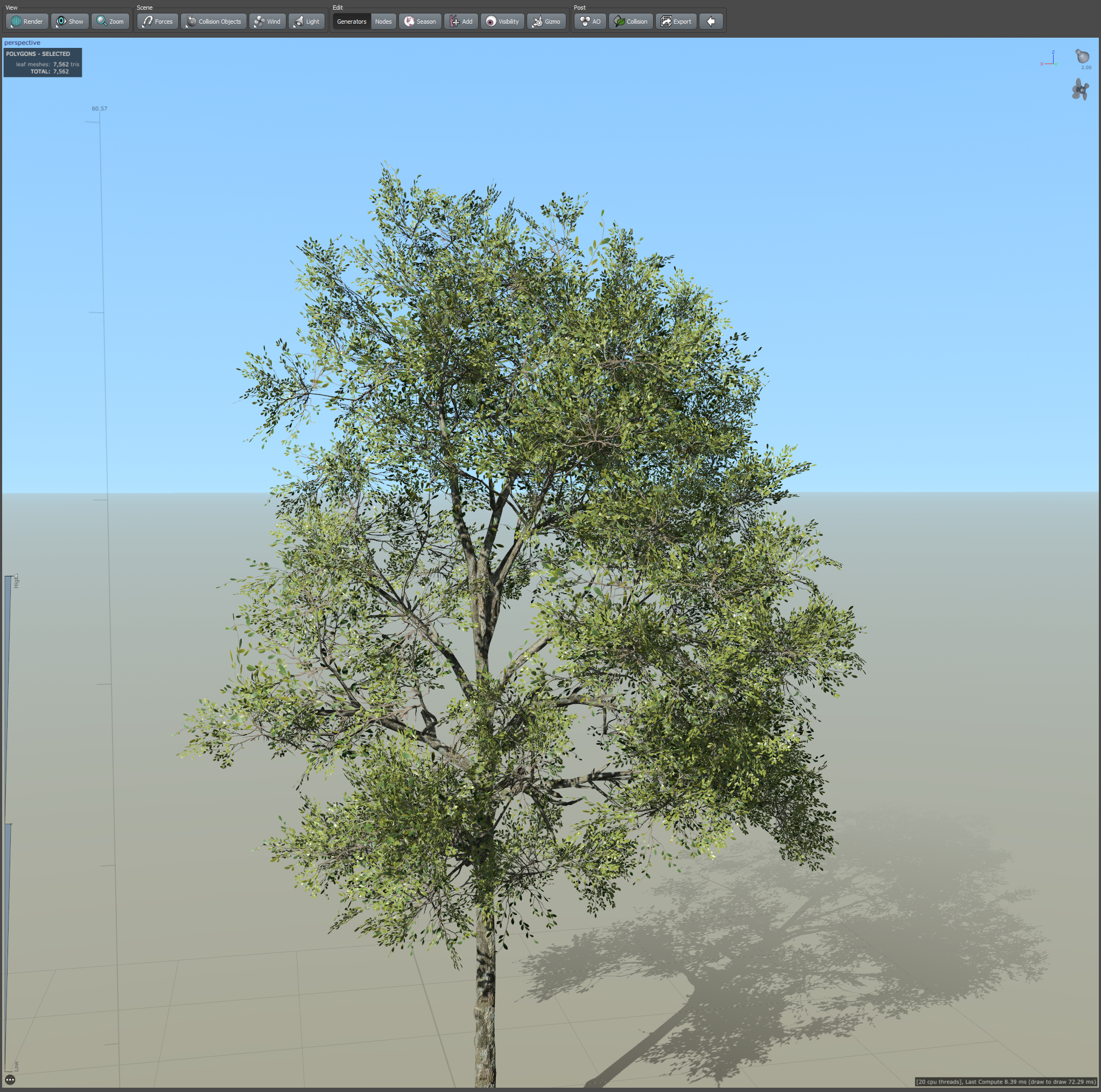Click the wind fan icon in viewport
Image resolution: width=1101 pixels, height=1092 pixels.
click(1080, 90)
